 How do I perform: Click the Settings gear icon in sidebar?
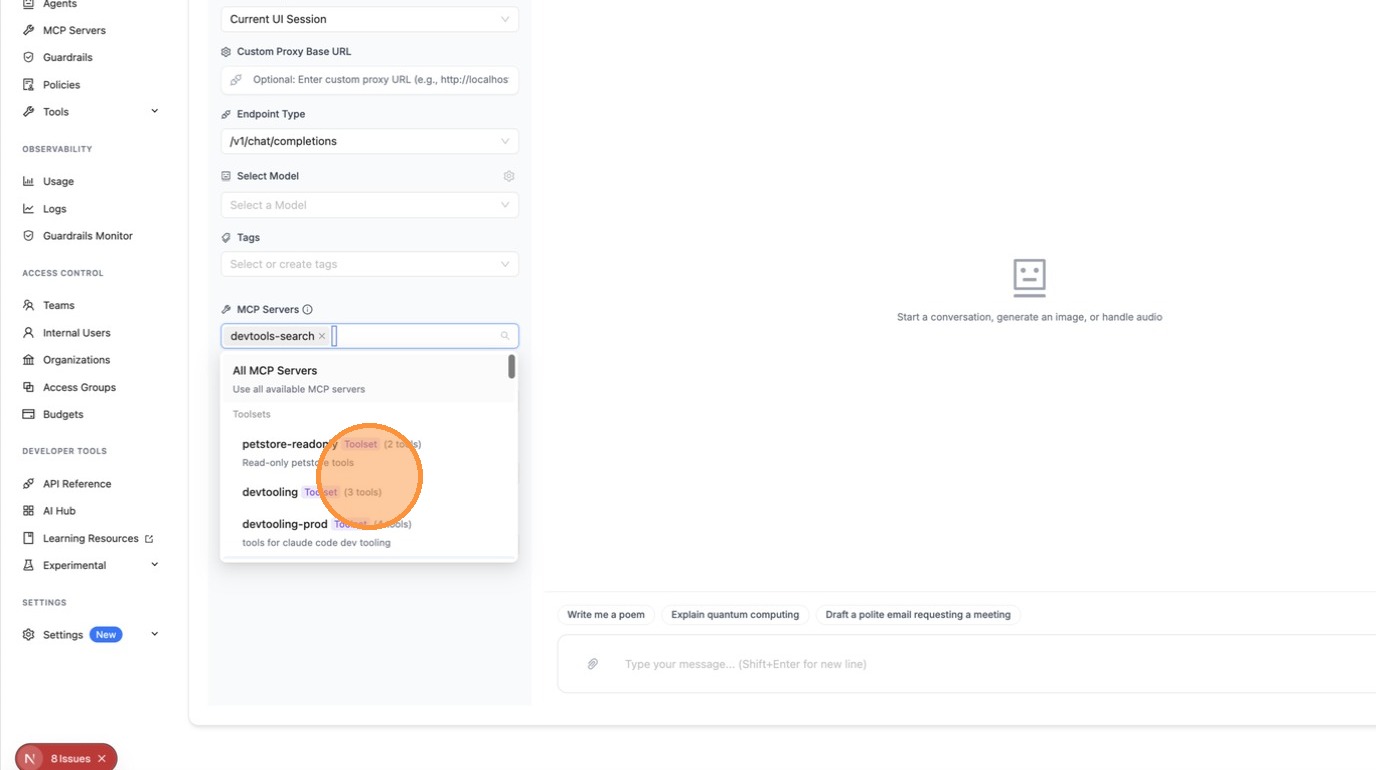coord(28,634)
